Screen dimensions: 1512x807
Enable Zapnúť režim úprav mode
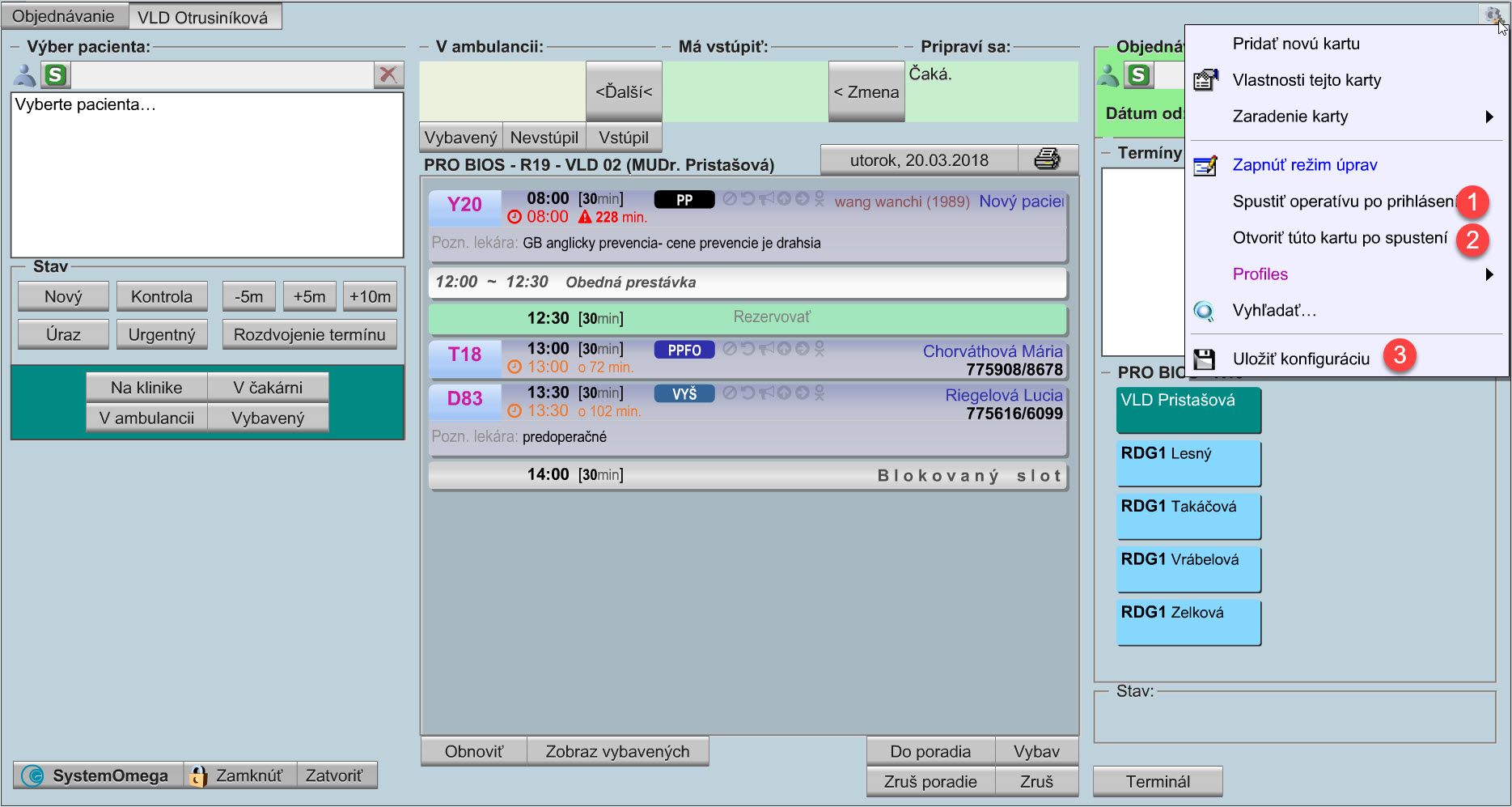pos(1304,164)
